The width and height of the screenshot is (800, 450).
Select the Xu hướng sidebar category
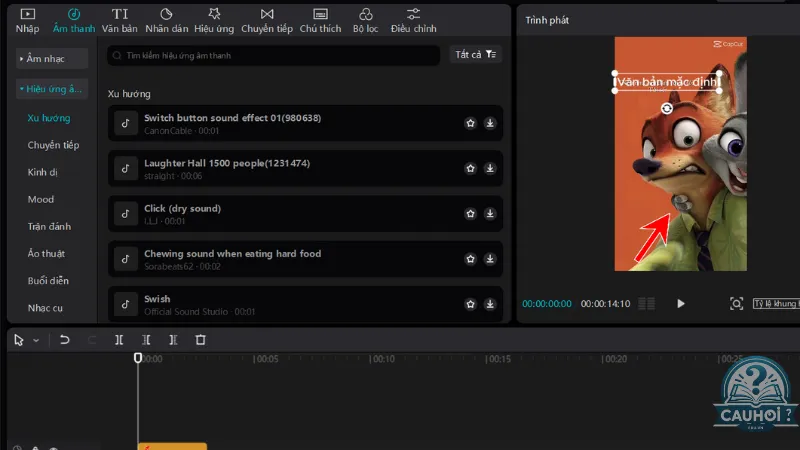click(49, 118)
